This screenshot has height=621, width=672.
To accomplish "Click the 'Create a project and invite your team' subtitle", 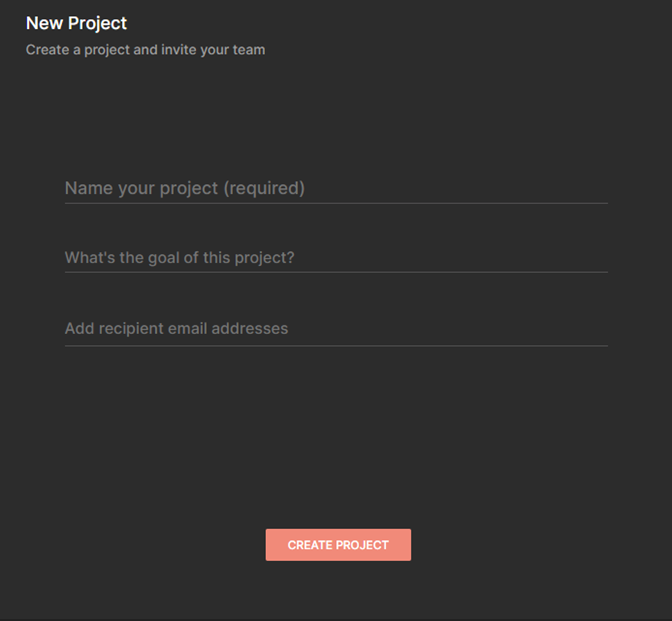I will pyautogui.click(x=145, y=49).
